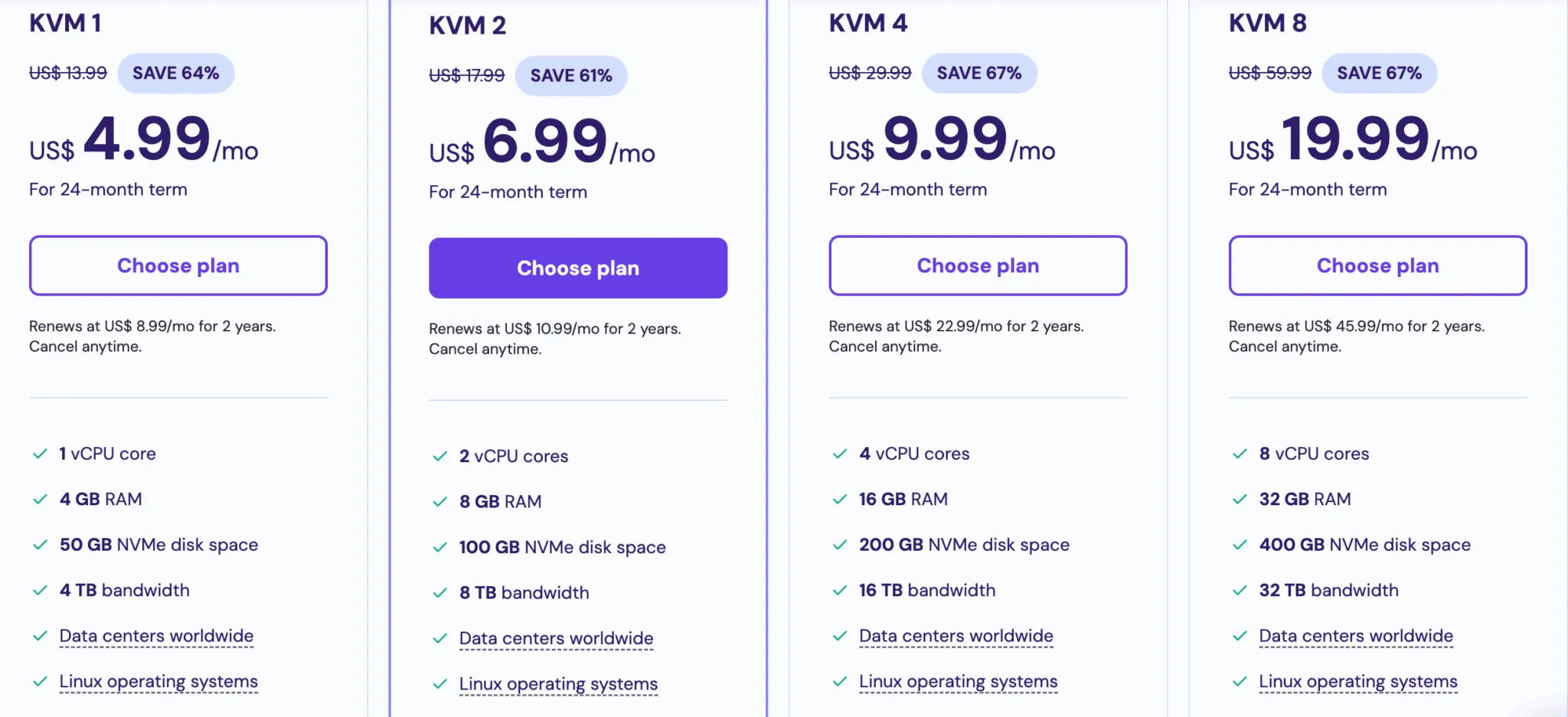This screenshot has height=717, width=1568.
Task: Click checkmark icon next to 32 TB bandwidth
Action: point(1240,591)
